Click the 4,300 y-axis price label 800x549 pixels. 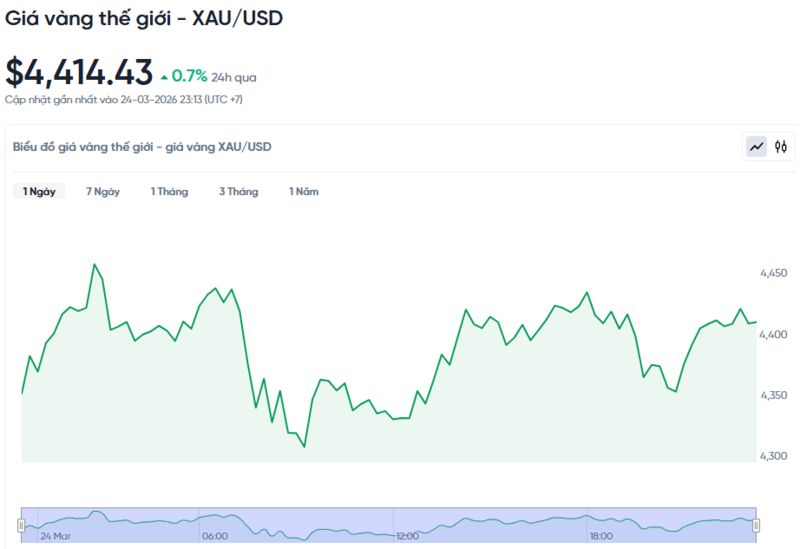773,456
